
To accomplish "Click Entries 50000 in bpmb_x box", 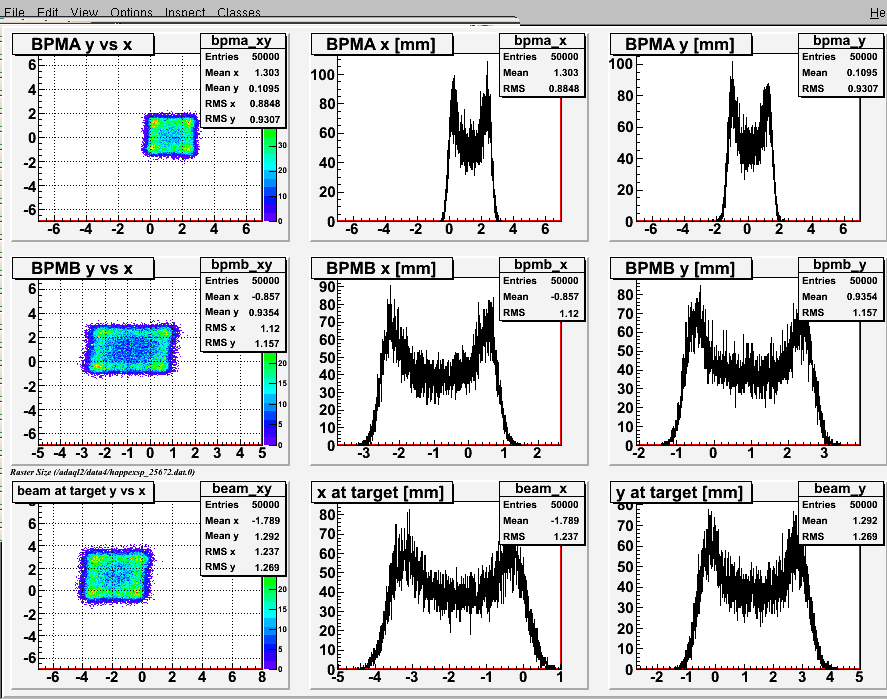I will [541, 281].
